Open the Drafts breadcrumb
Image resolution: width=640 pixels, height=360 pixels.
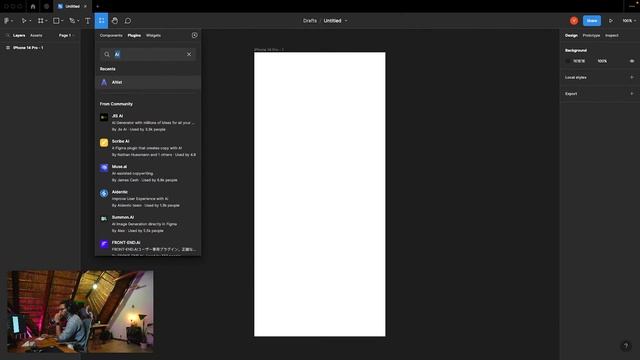310,20
